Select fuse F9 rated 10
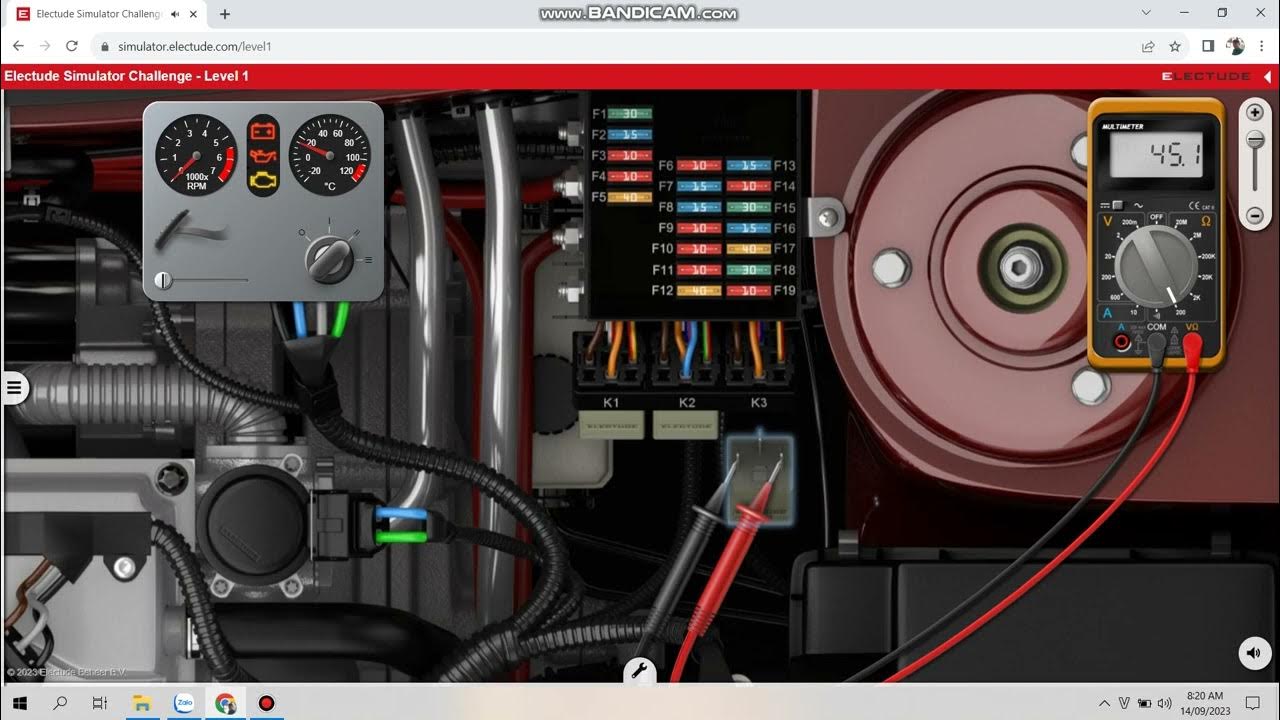 [x=699, y=229]
